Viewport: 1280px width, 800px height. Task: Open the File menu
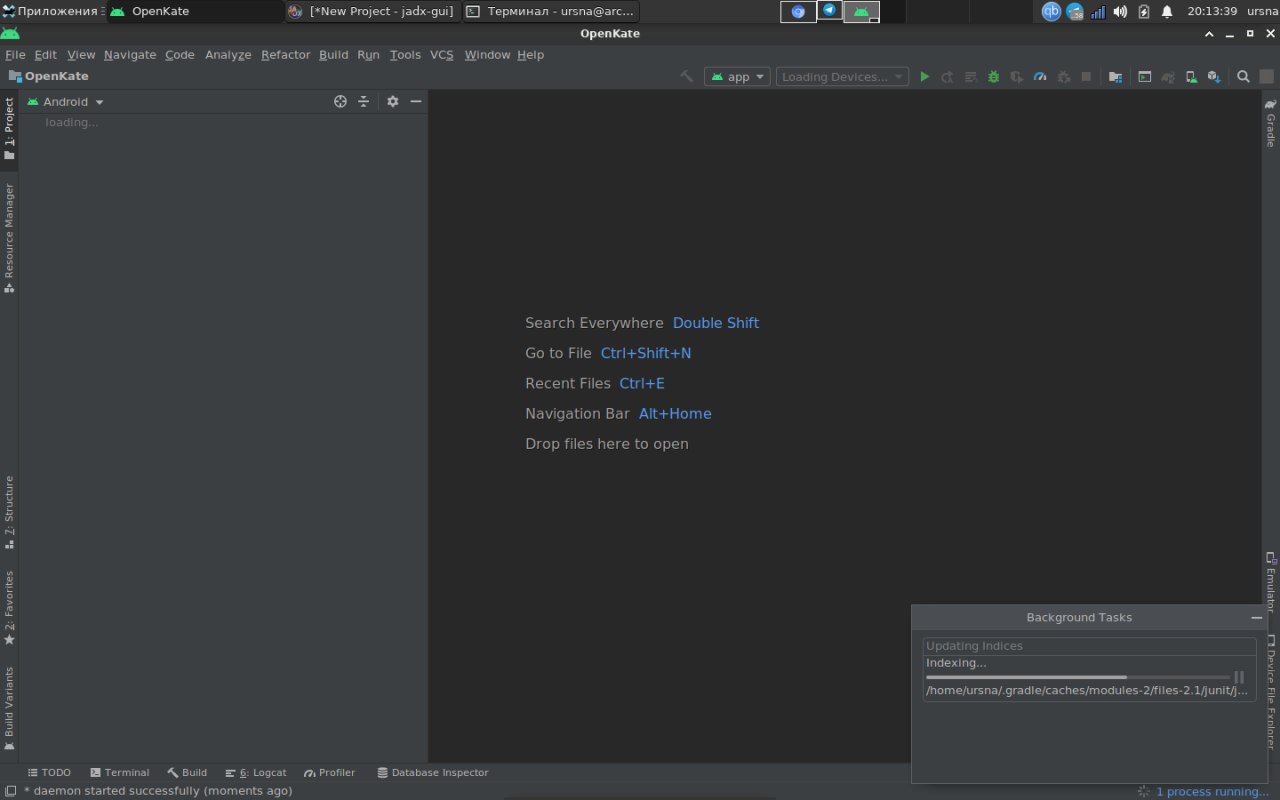coord(15,55)
